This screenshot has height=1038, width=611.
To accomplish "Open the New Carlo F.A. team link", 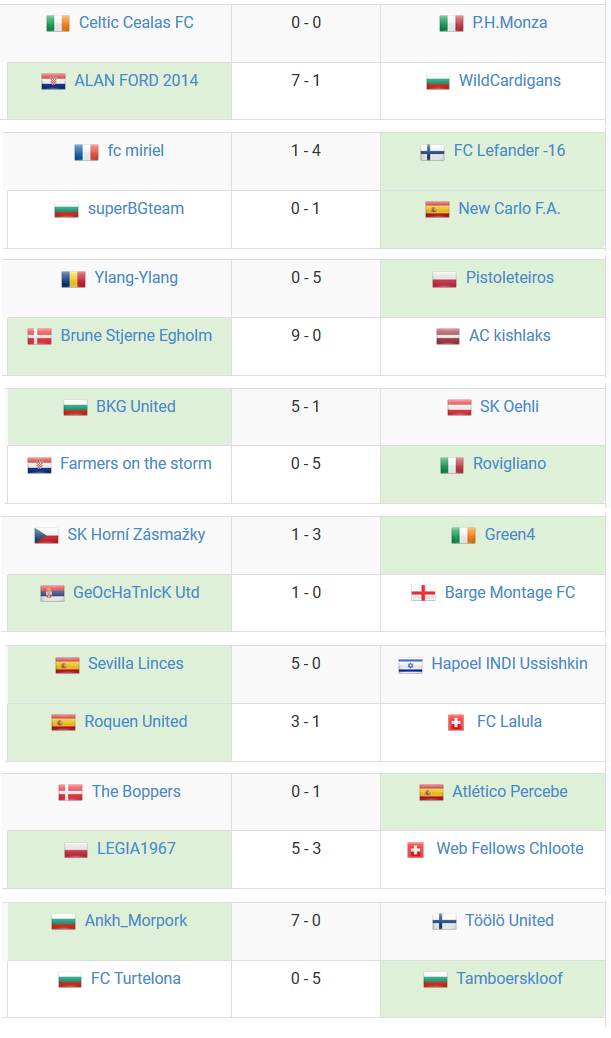I will tap(509, 209).
